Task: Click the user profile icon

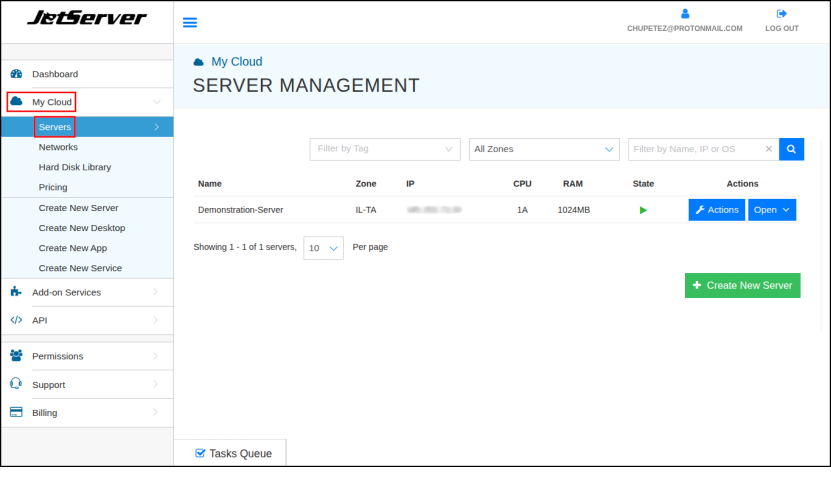Action: pyautogui.click(x=685, y=14)
